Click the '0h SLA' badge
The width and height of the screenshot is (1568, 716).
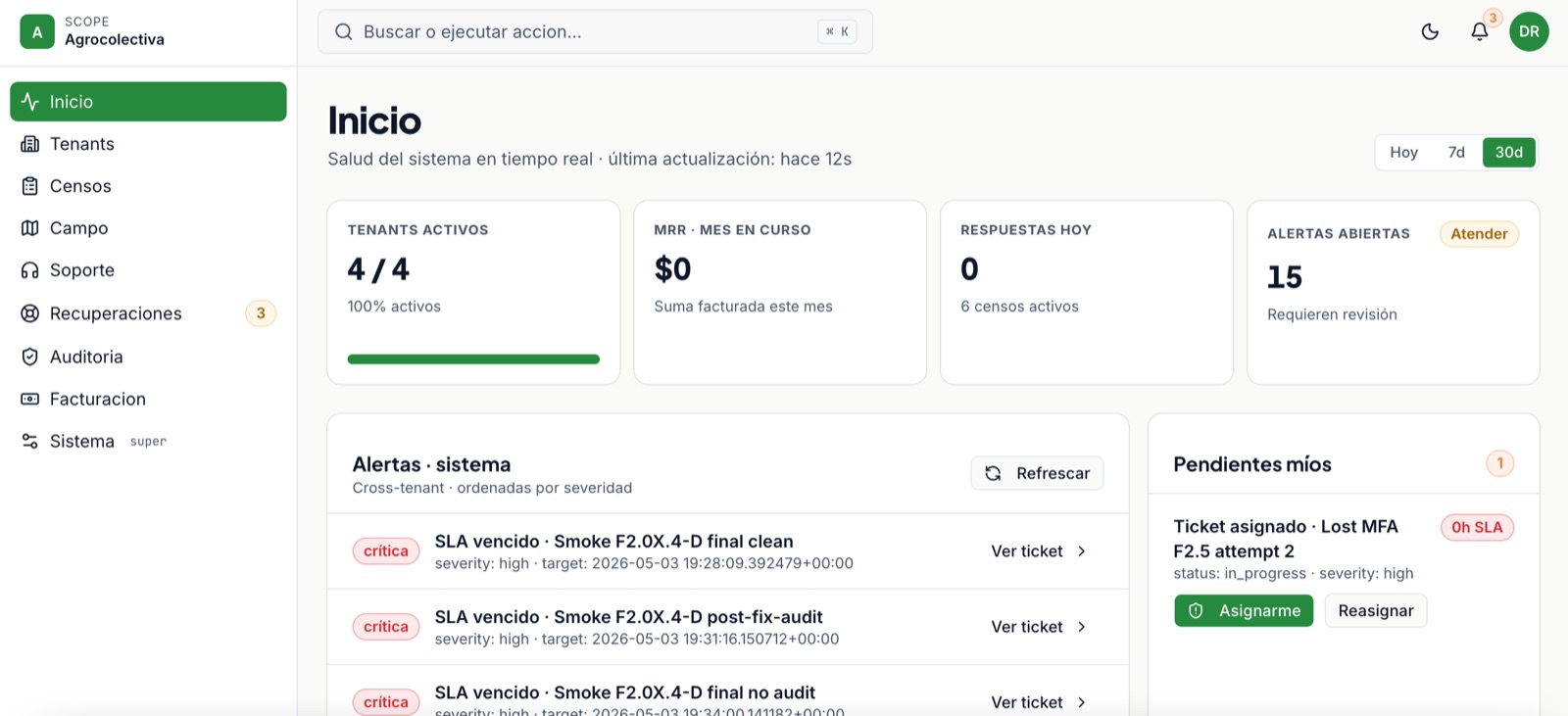point(1477,527)
